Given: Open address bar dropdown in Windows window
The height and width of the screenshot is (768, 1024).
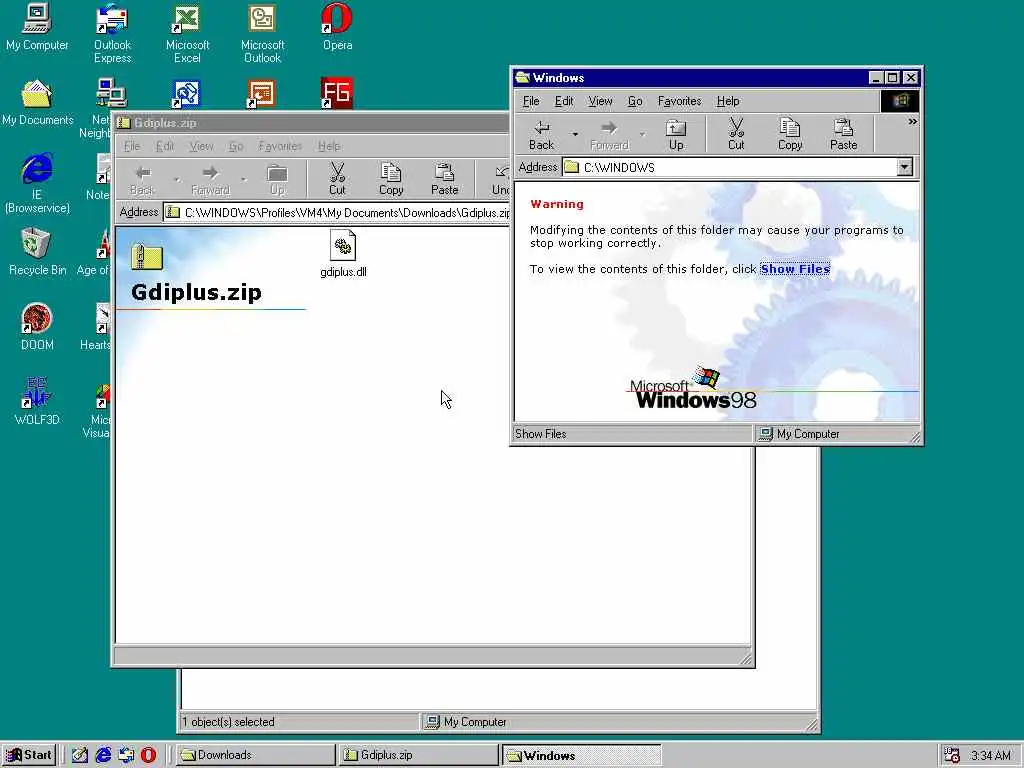Looking at the screenshot, I should [x=904, y=167].
